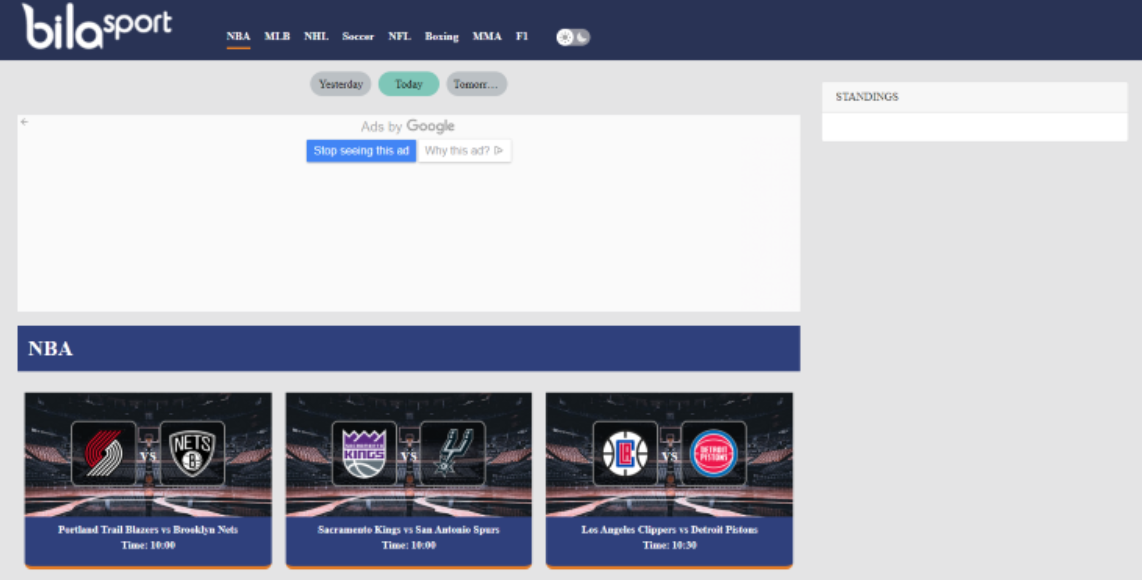This screenshot has height=580, width=1142.
Task: Click Time: 10:30 under Clippers vs Pistons
Action: (669, 545)
